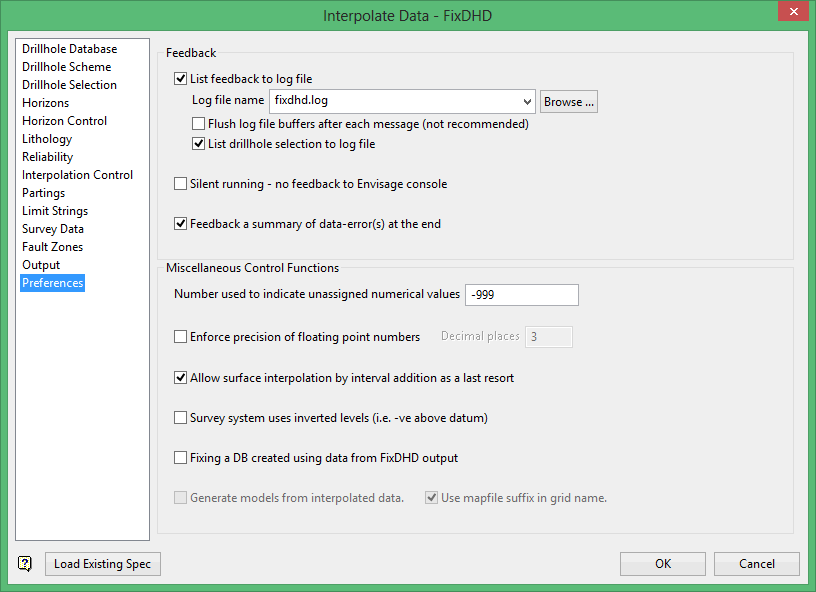
Task: Close the Interpolate Data dialog
Action: (x=792, y=13)
